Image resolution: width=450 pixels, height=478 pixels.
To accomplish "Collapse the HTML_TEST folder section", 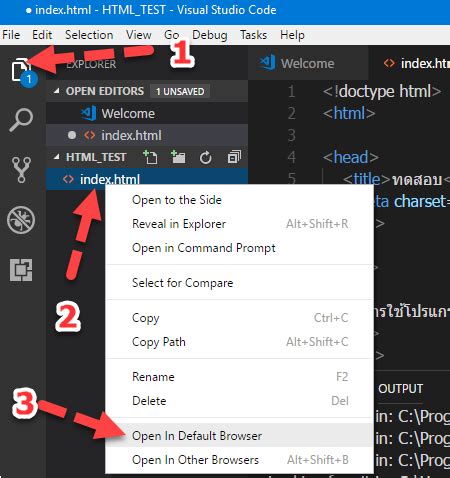I will [x=57, y=157].
